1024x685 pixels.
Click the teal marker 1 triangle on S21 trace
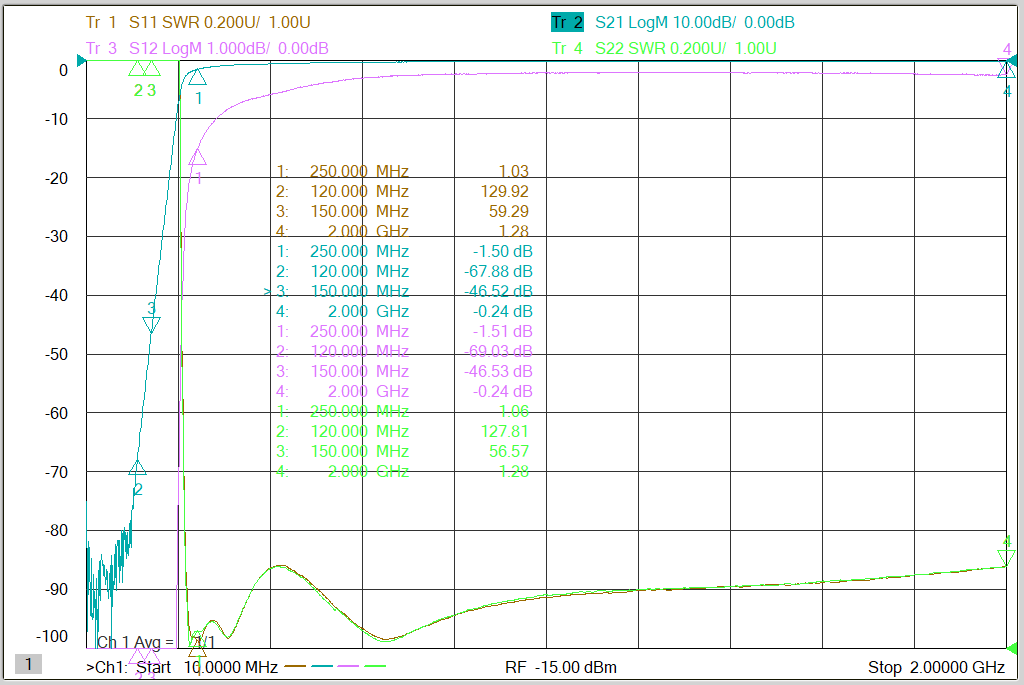point(197,78)
